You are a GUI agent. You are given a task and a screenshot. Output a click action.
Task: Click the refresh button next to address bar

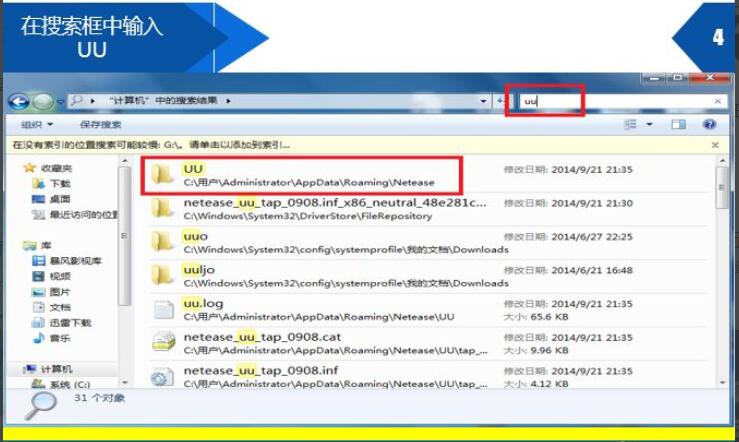tap(499, 100)
